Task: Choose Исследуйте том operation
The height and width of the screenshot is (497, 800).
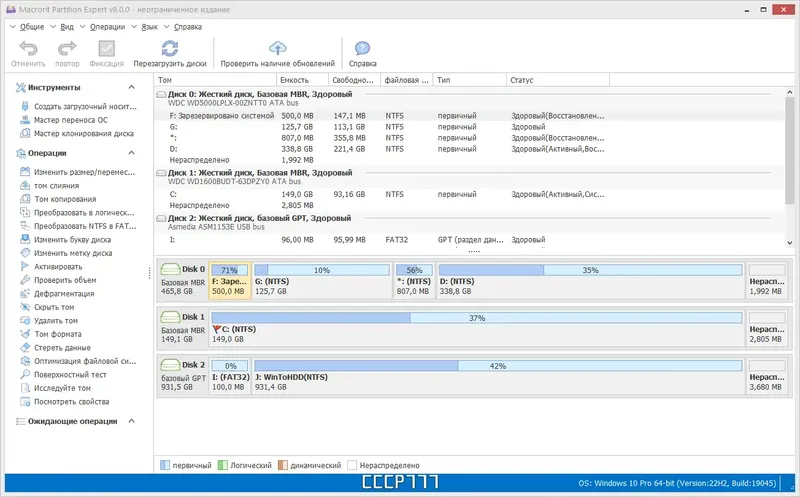Action: (x=55, y=388)
